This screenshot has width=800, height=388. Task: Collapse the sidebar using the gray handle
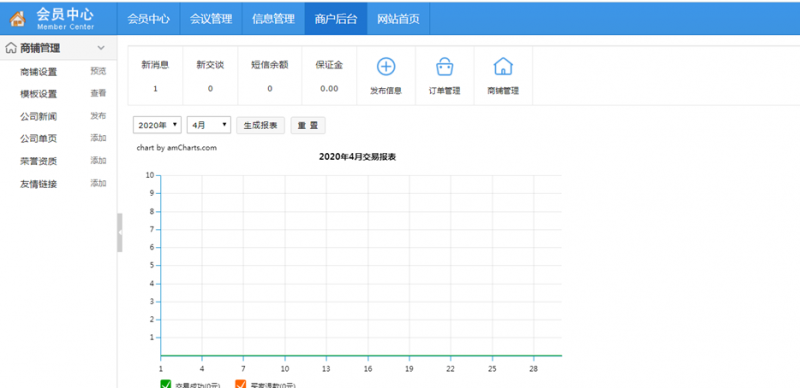tap(120, 233)
